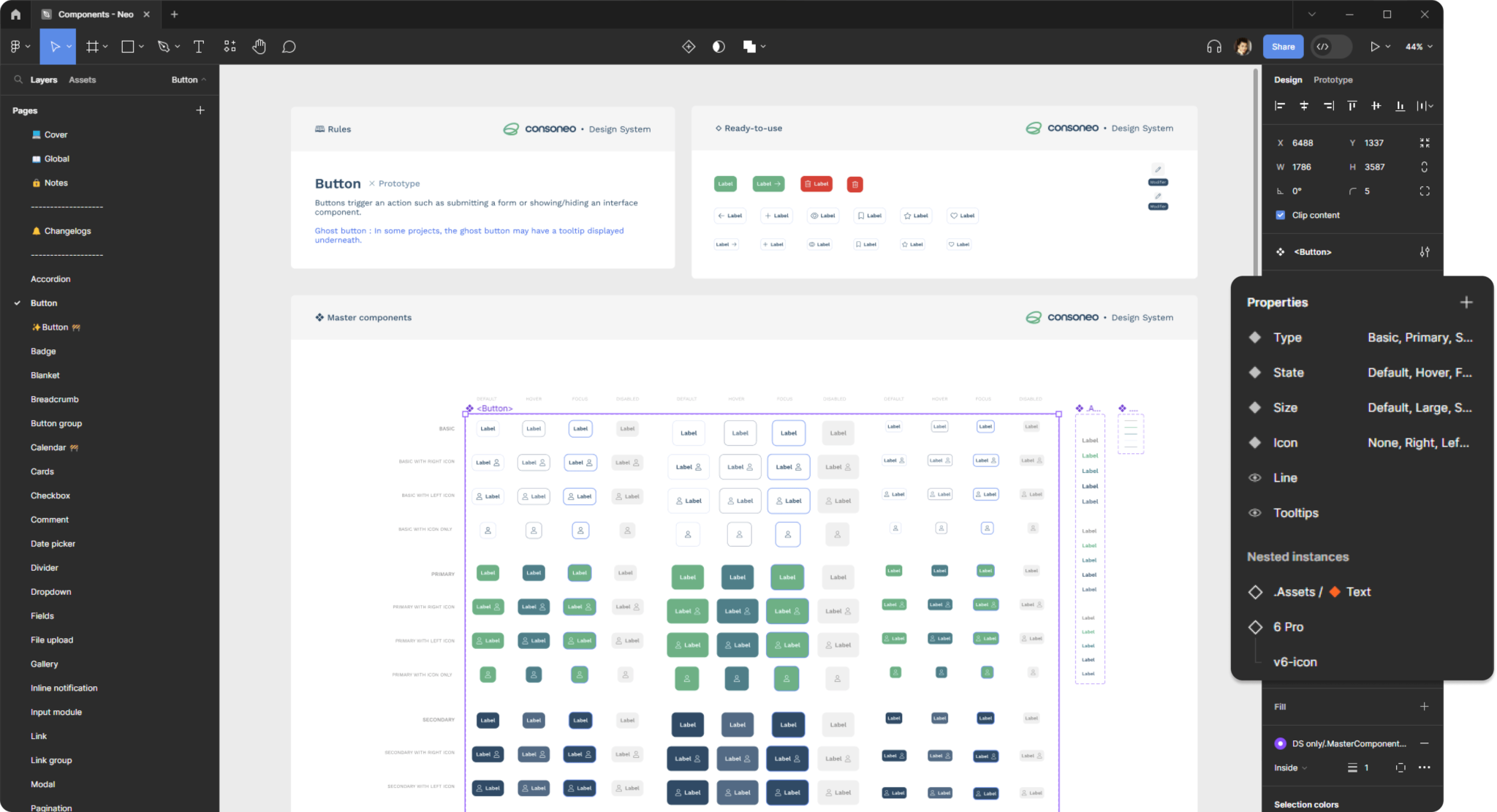Image resolution: width=1497 pixels, height=812 pixels.
Task: Open the Comment tool
Action: [x=289, y=46]
